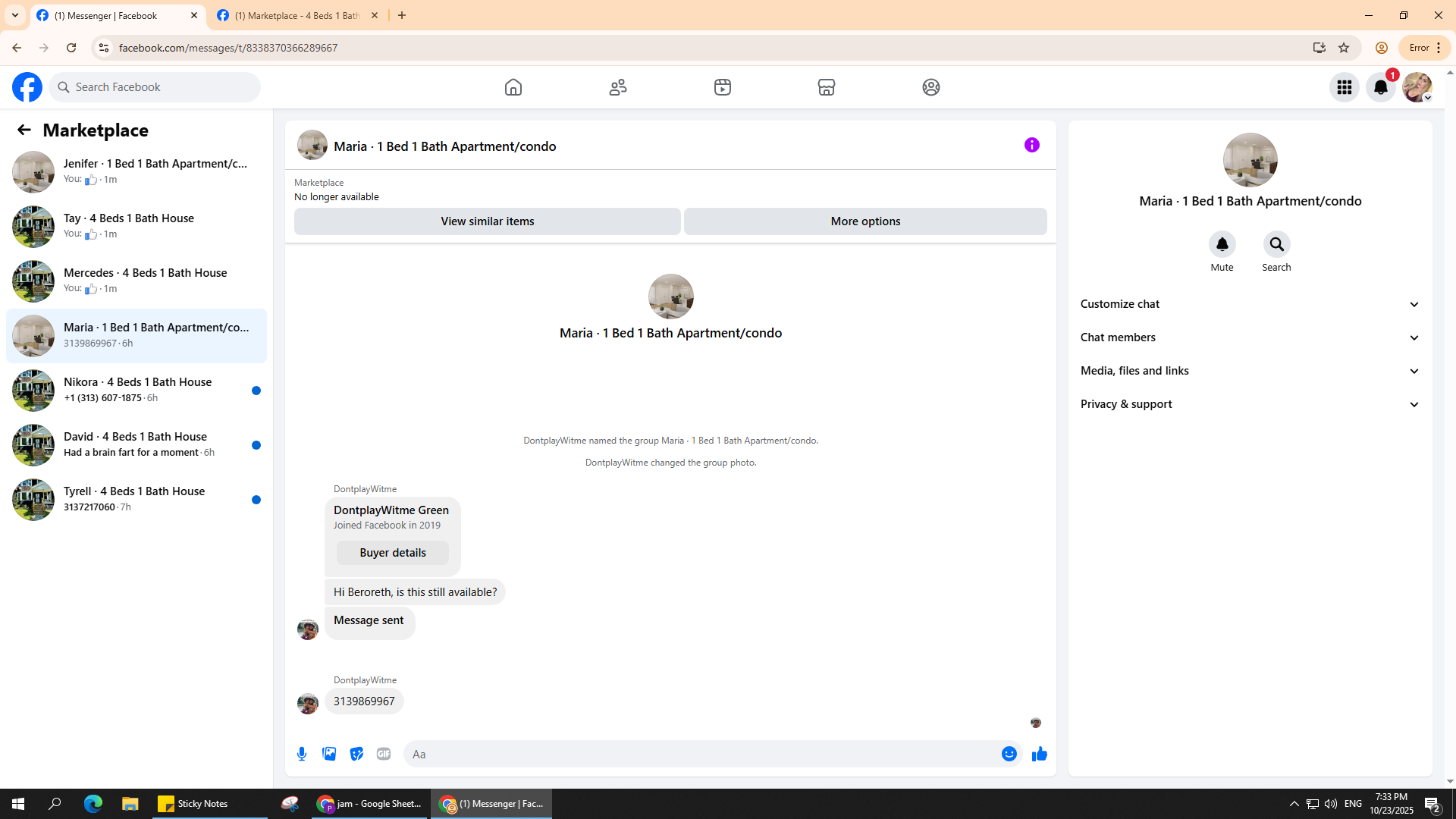Open the GIF picker icon
The image size is (1456, 819).
tap(384, 754)
